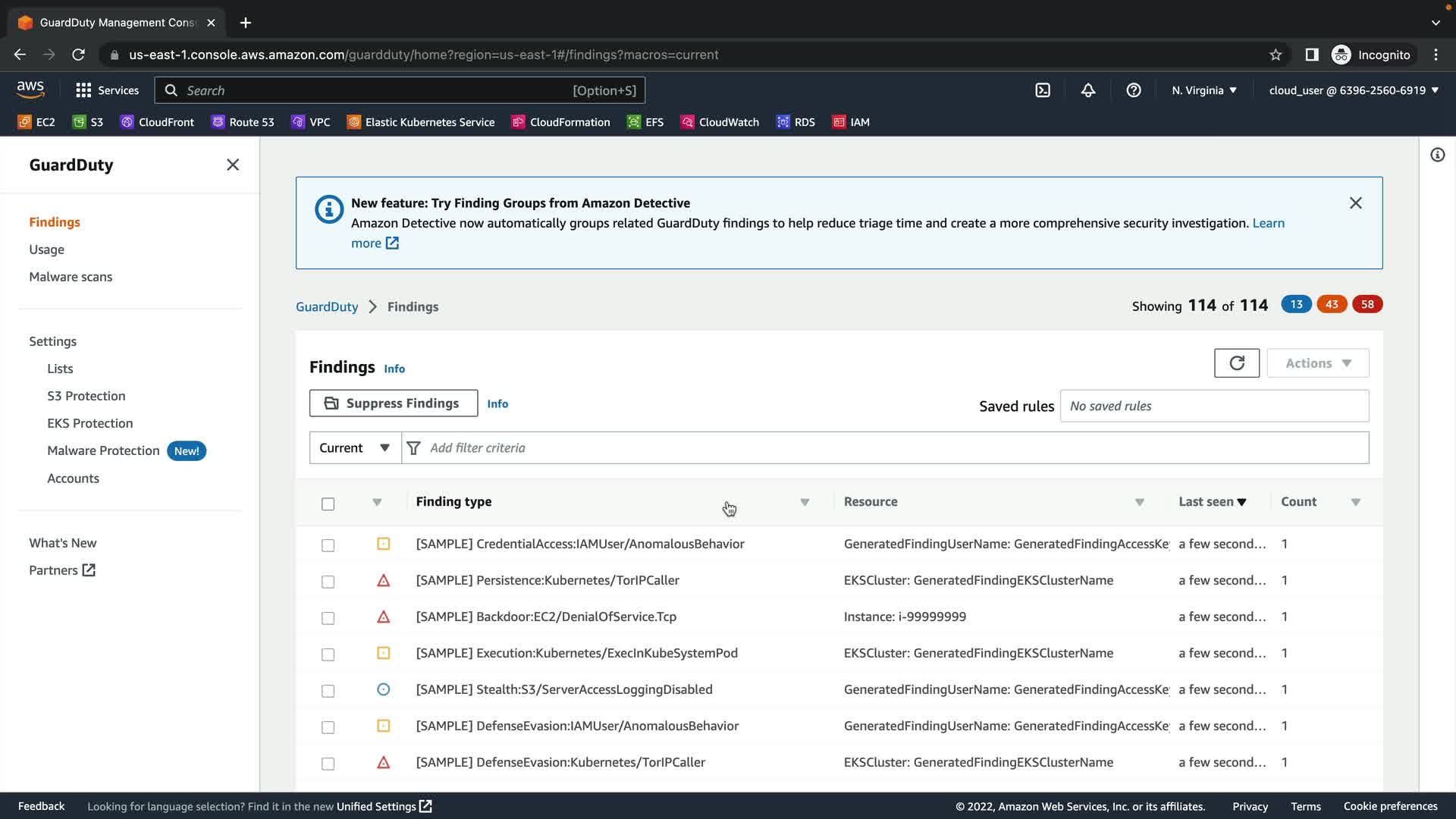The width and height of the screenshot is (1456, 819).
Task: Open the EC2 shortcut in favorites bar
Action: click(36, 122)
